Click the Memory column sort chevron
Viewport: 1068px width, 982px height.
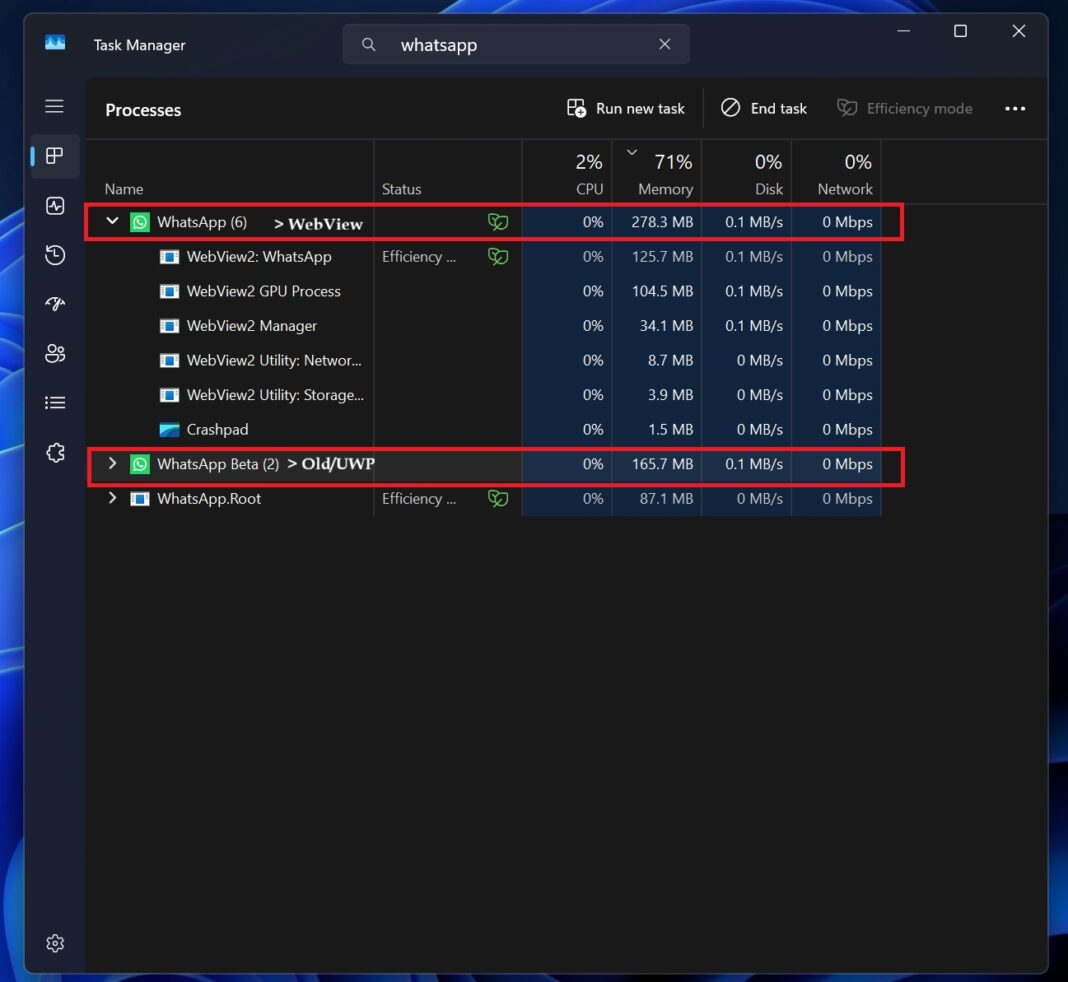pyautogui.click(x=632, y=152)
